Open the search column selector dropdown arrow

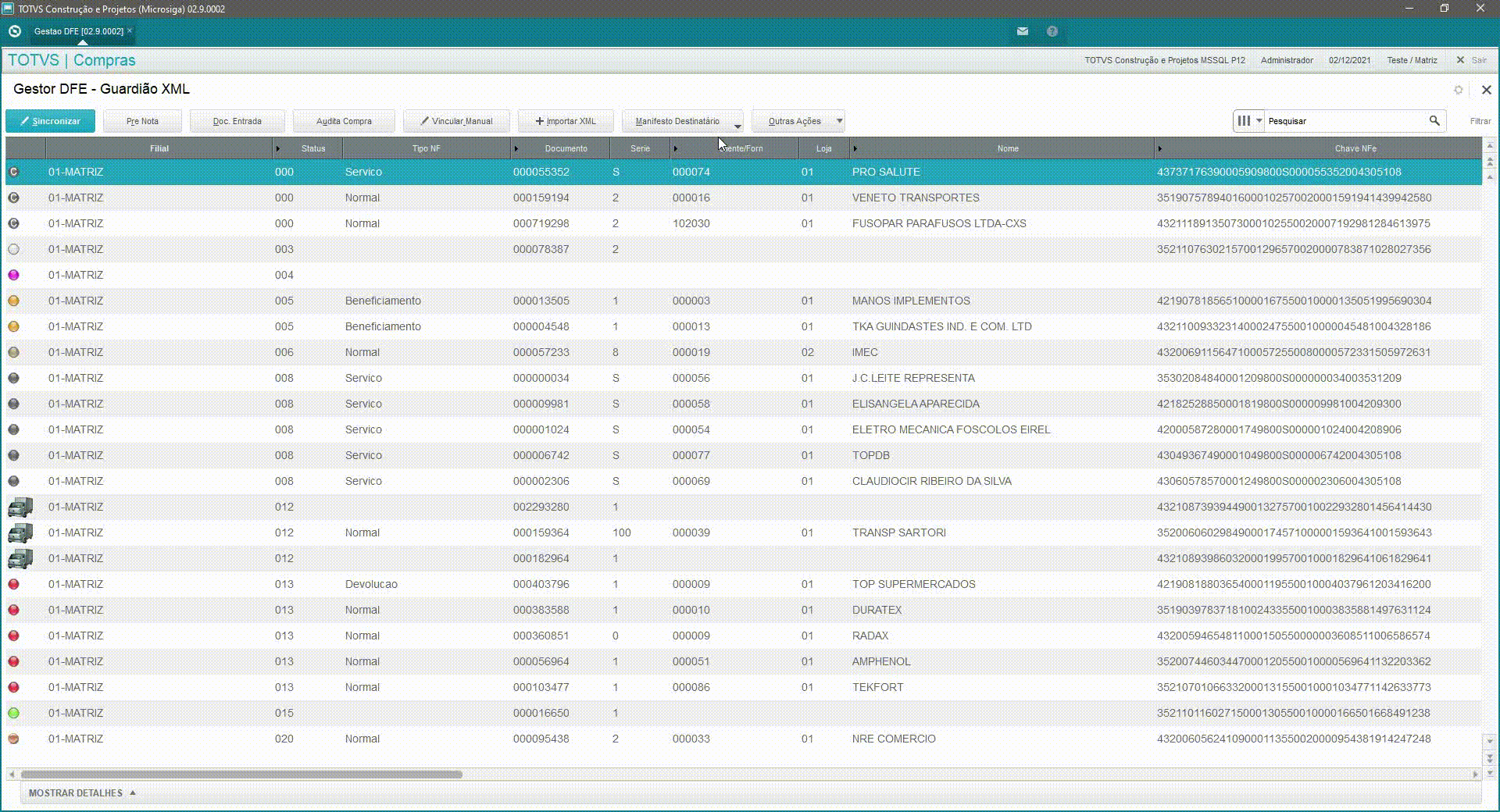pyautogui.click(x=1259, y=121)
